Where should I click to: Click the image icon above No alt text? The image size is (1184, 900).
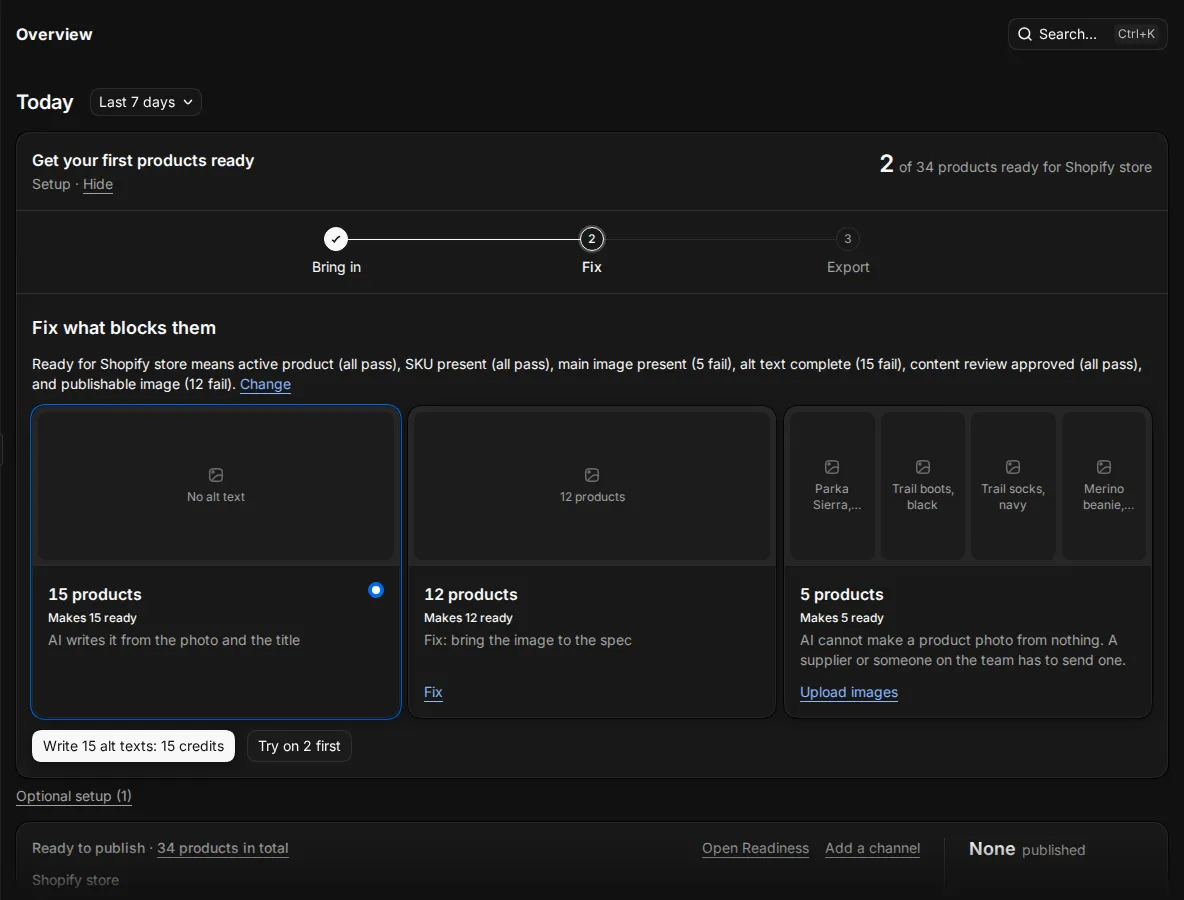[x=216, y=475]
